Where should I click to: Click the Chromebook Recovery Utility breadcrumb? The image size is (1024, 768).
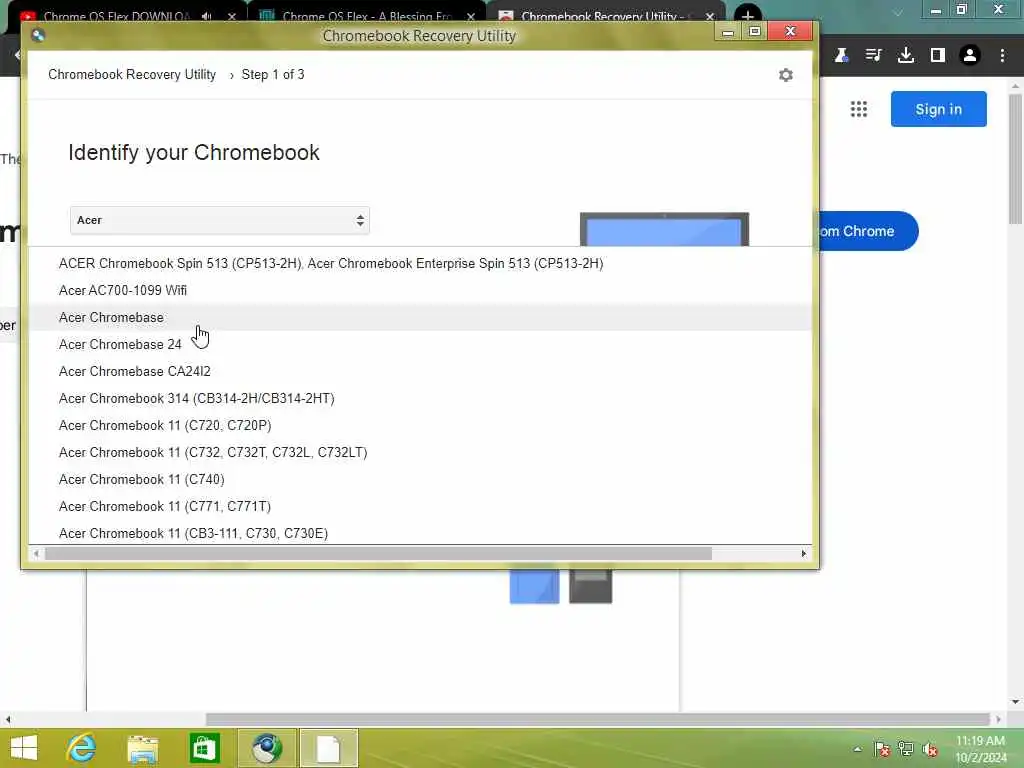pyautogui.click(x=132, y=74)
